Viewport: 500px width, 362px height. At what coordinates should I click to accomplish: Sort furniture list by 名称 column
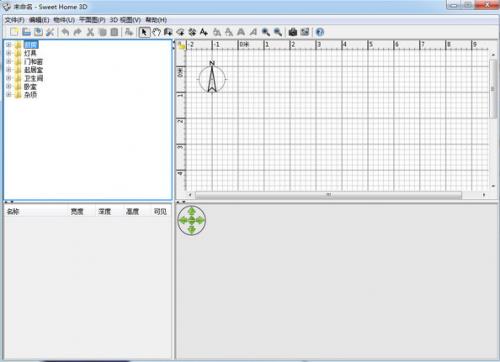point(13,211)
